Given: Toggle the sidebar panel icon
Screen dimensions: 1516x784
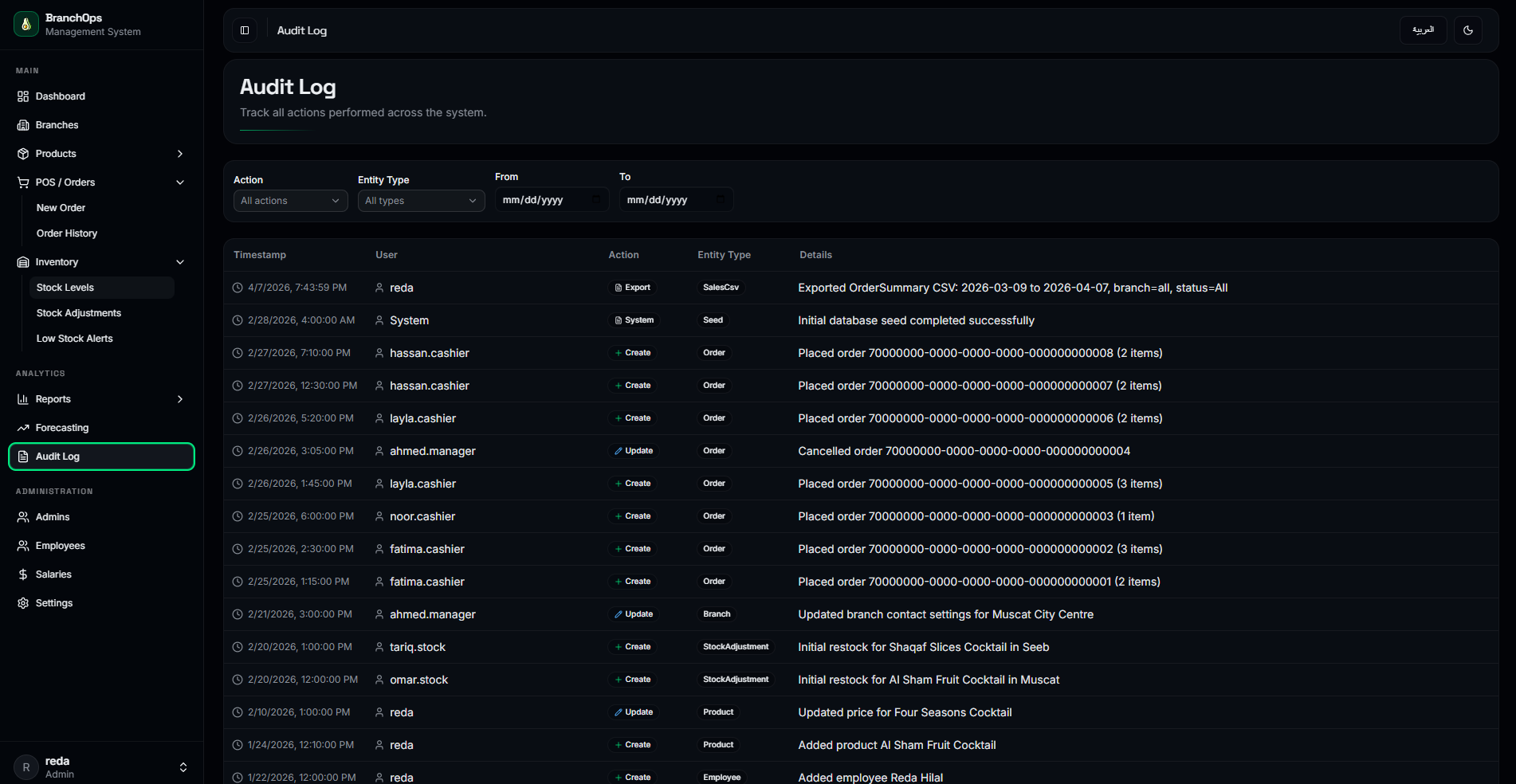Looking at the screenshot, I should click(245, 30).
